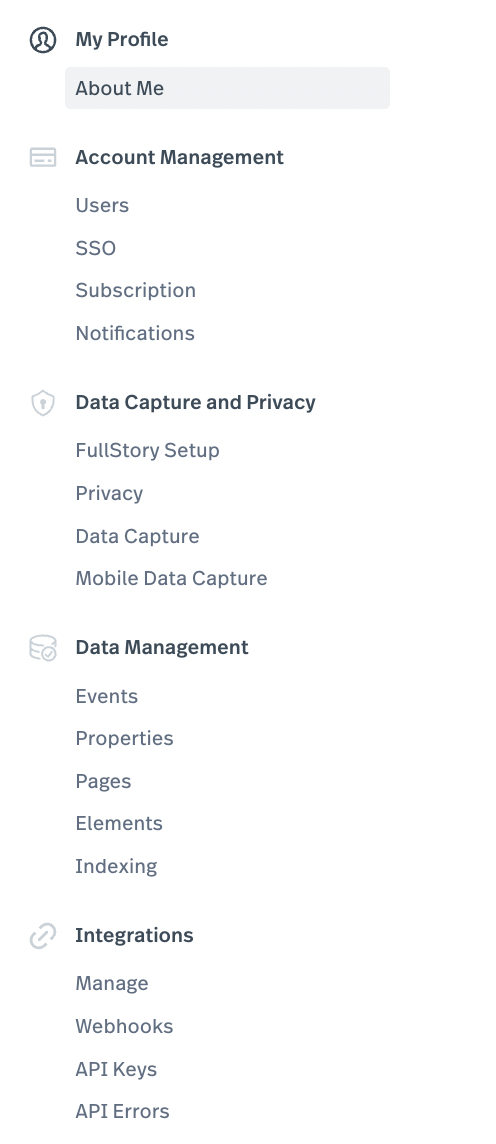Click the Data Capture and Privacy shield icon
The image size is (496, 1144).
point(43,403)
